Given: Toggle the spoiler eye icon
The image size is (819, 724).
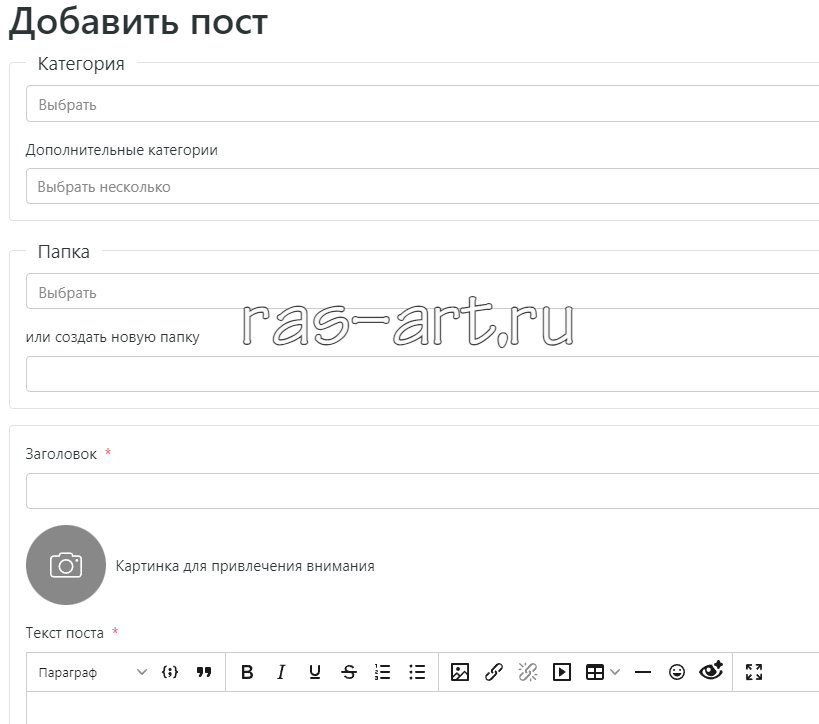Looking at the screenshot, I should pos(711,672).
